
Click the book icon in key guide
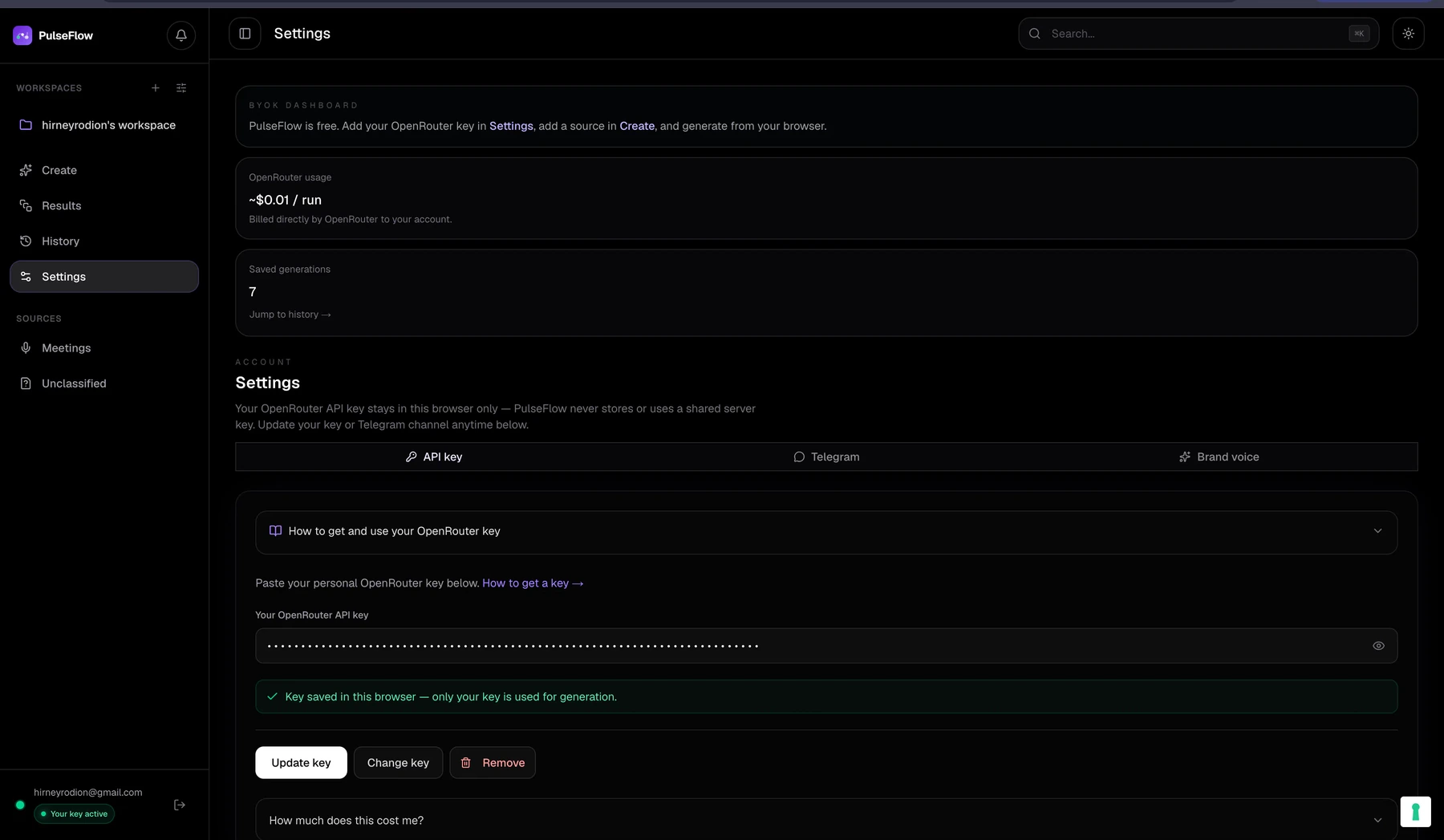(275, 531)
